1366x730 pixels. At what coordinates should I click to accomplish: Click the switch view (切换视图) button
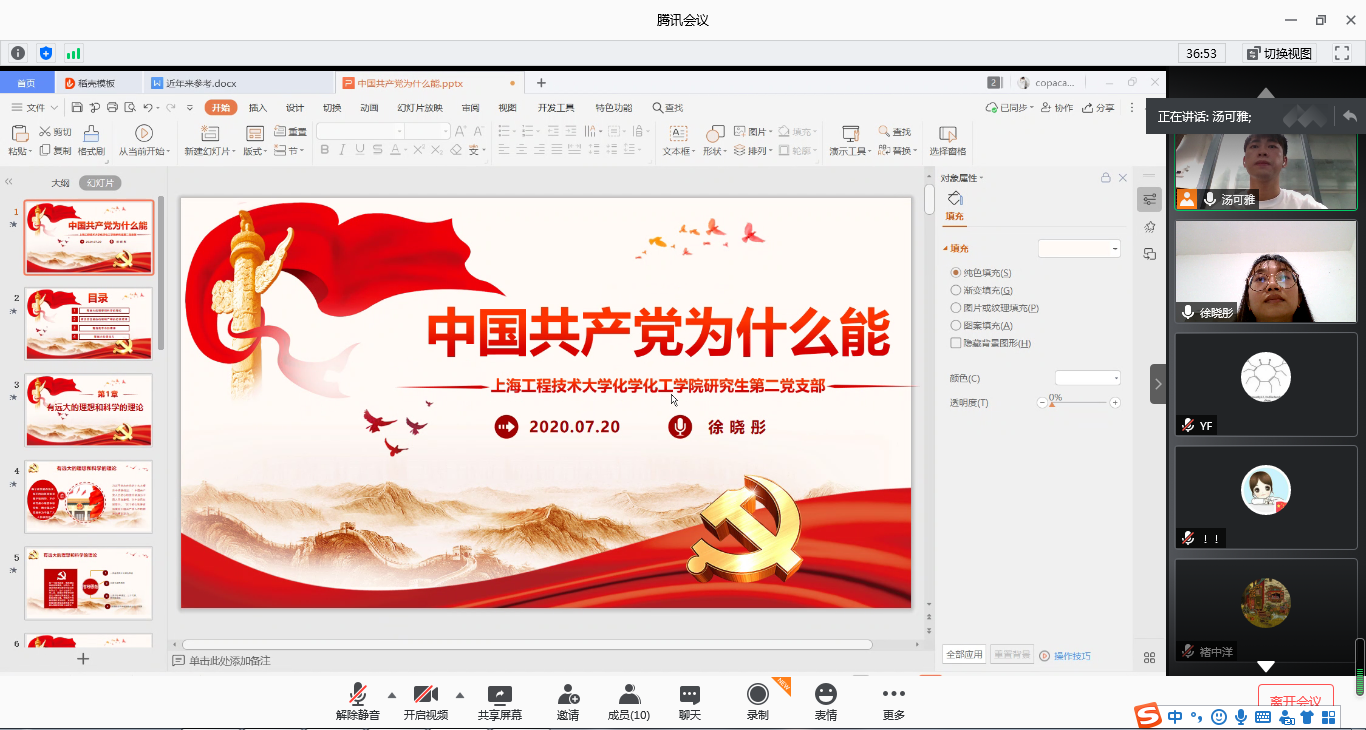click(1280, 53)
